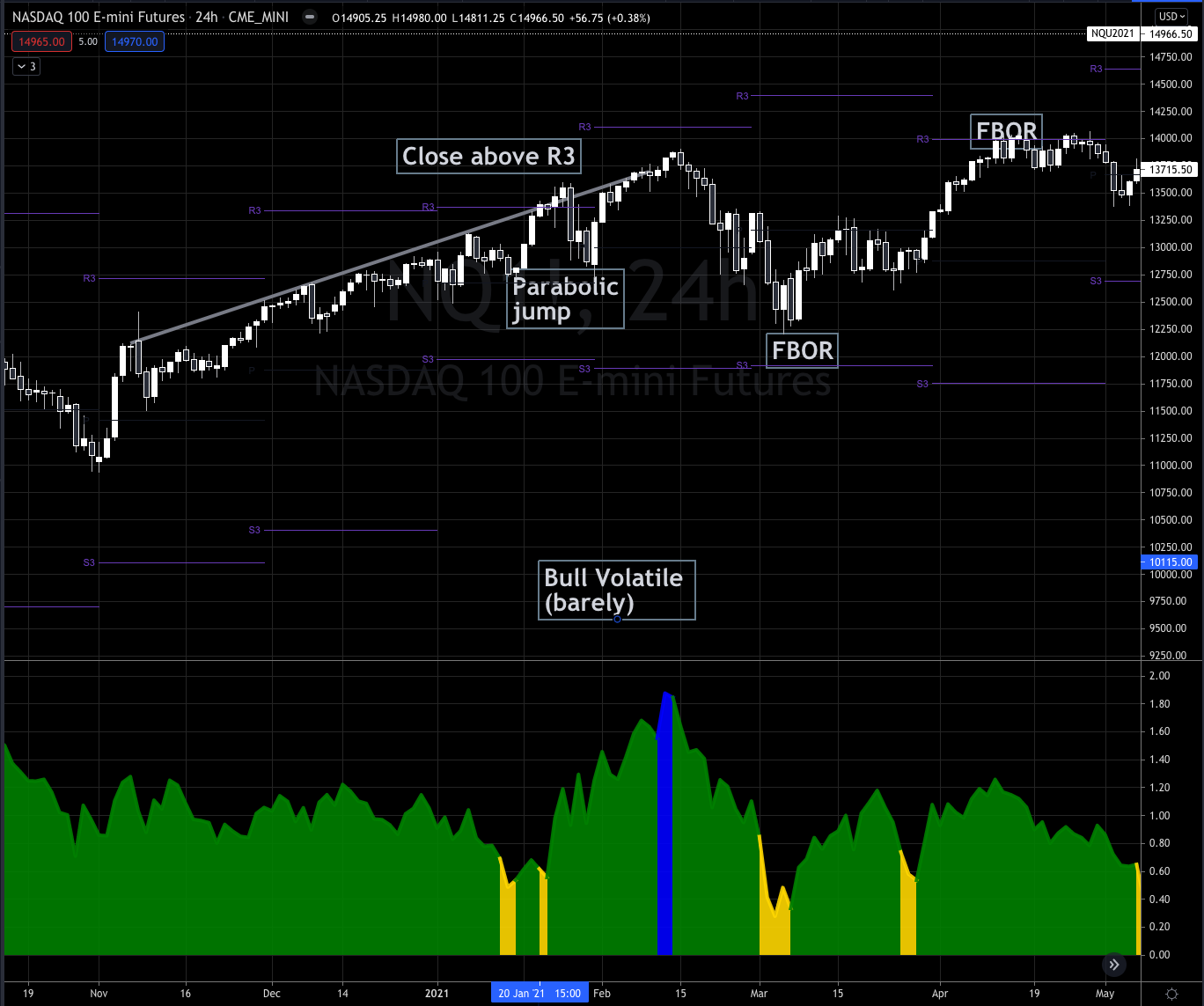Click the 1.40 value on the indicator scale
Screen dimensions: 1204x1006
1158,760
